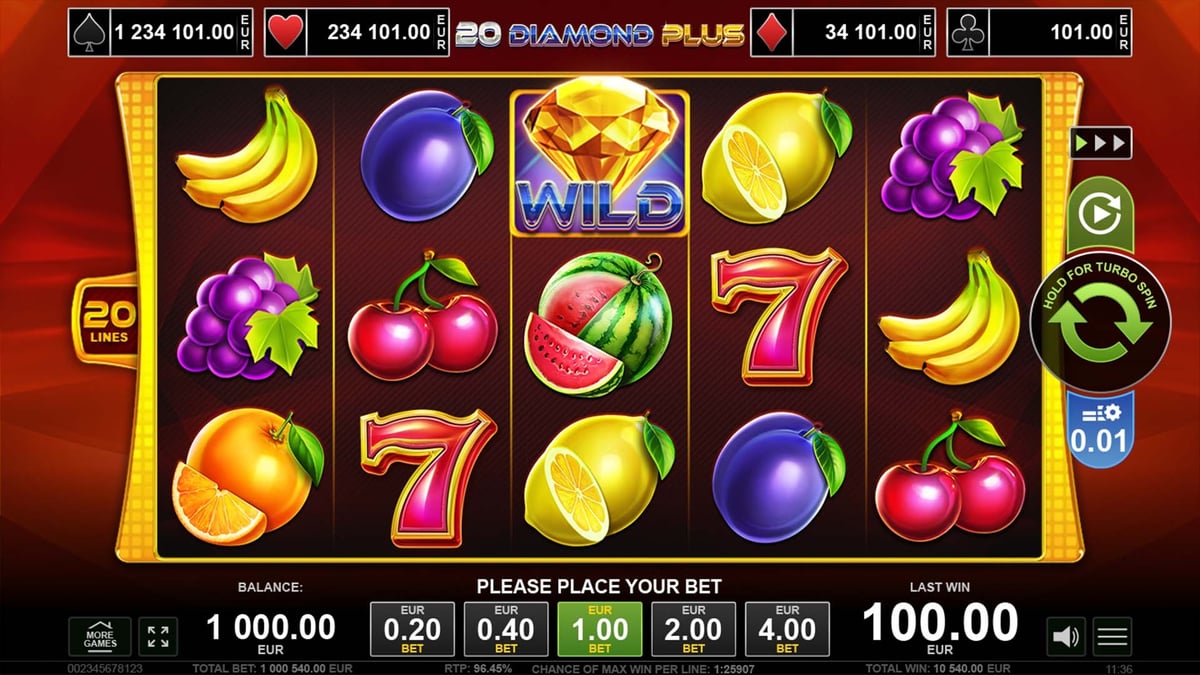Open the spades jackpot counter

point(160,33)
